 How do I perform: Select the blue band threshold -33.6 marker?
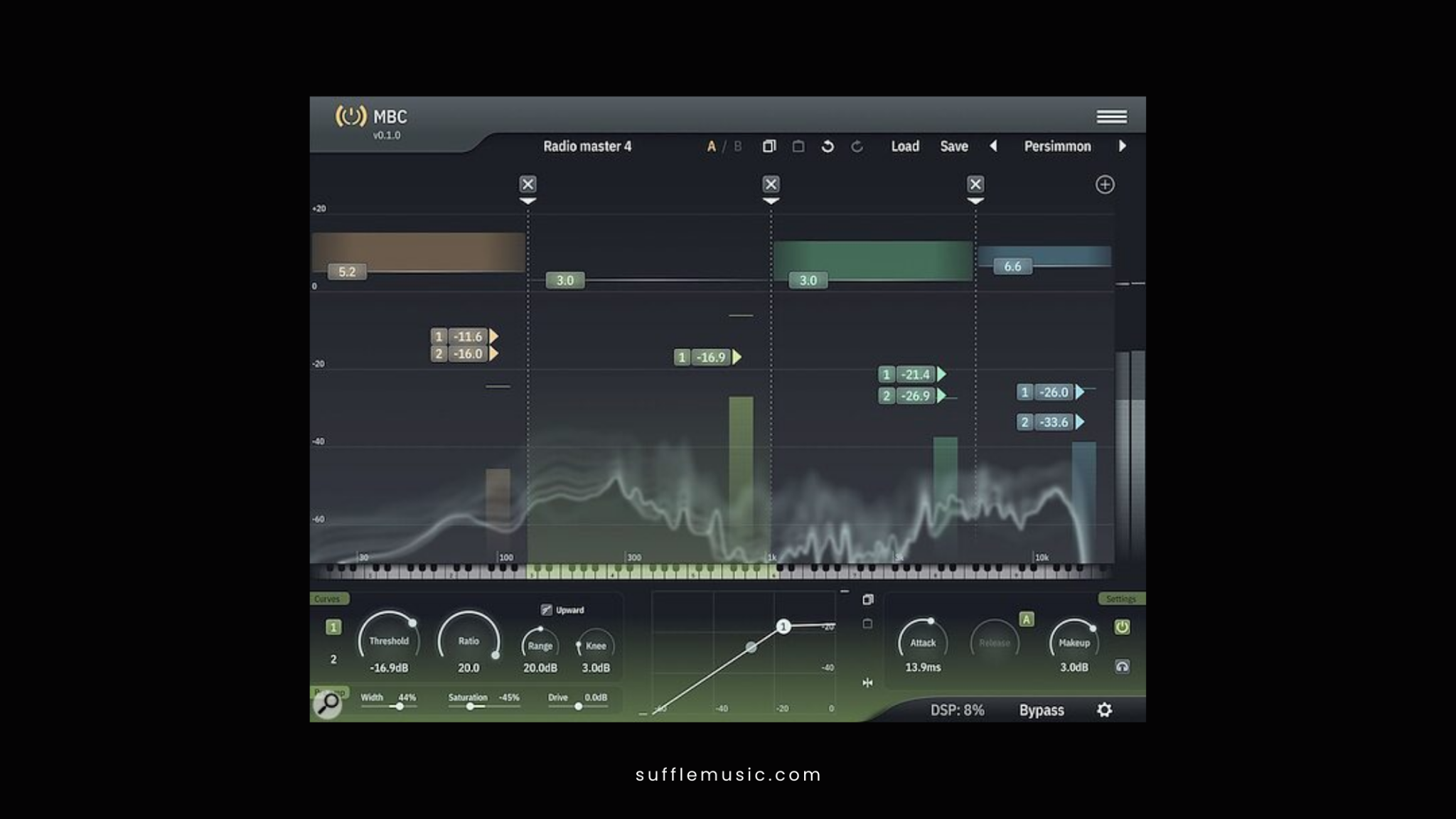coord(1051,422)
